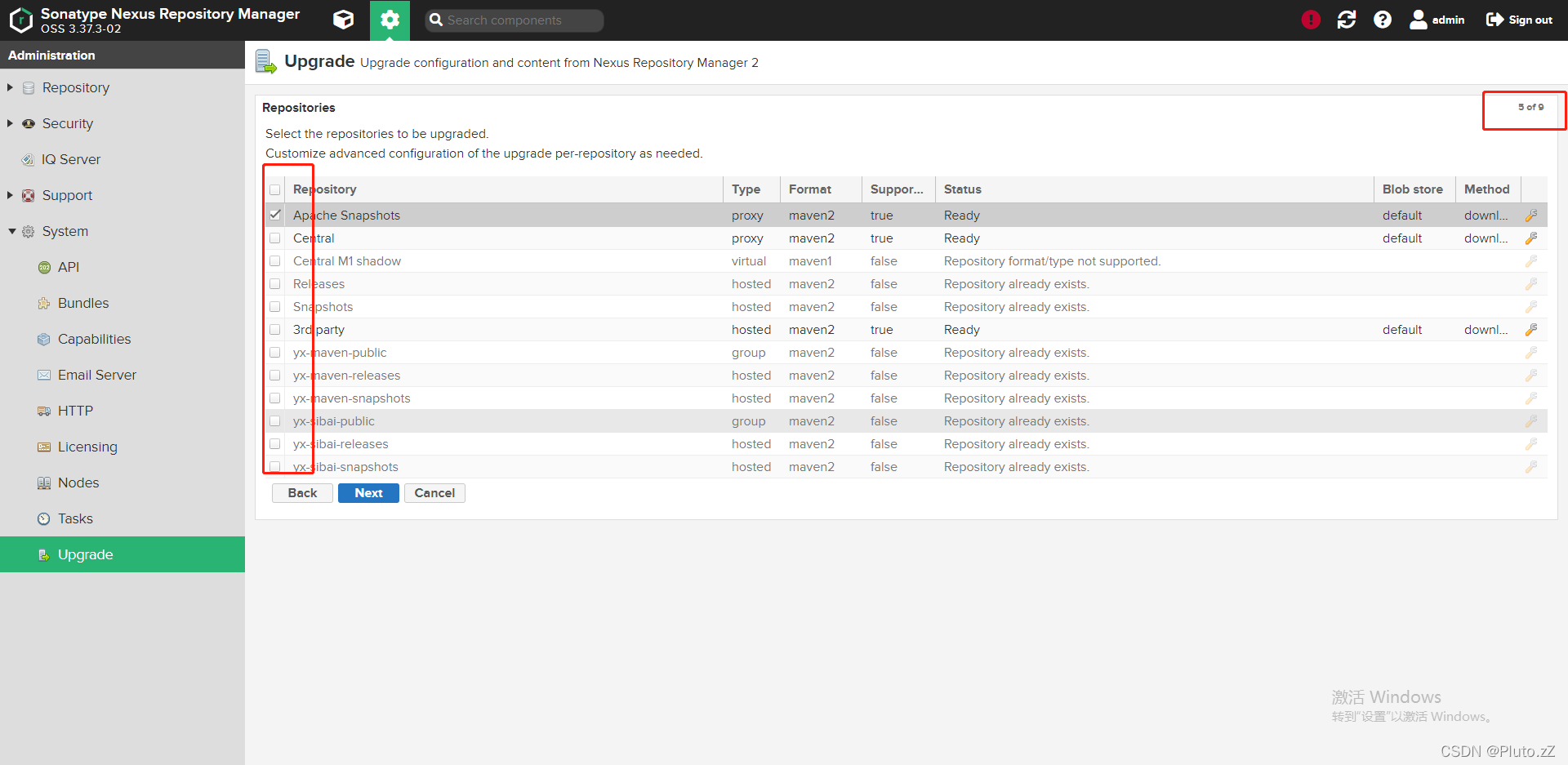Image resolution: width=1568 pixels, height=765 pixels.
Task: Click the Sonatype Nexus logo
Action: [20, 20]
